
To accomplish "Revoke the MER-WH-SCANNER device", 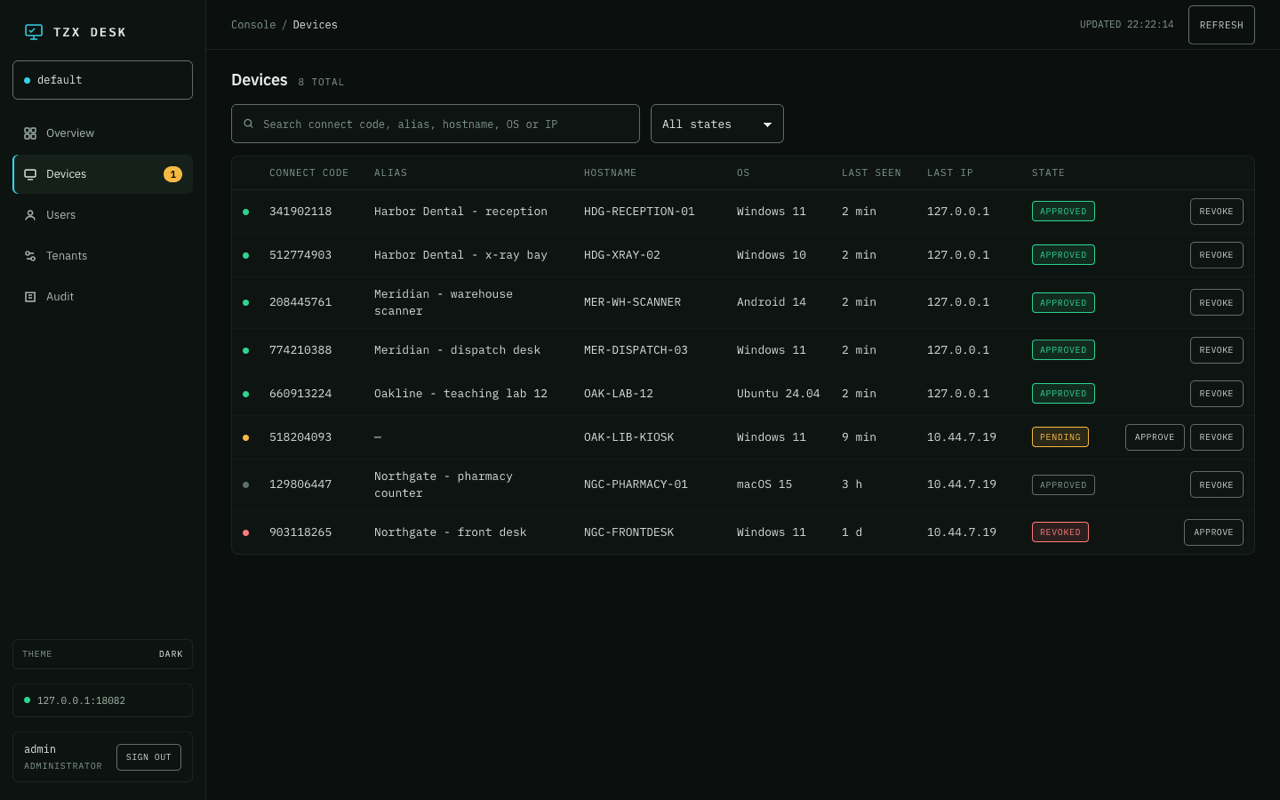I will (1216, 303).
